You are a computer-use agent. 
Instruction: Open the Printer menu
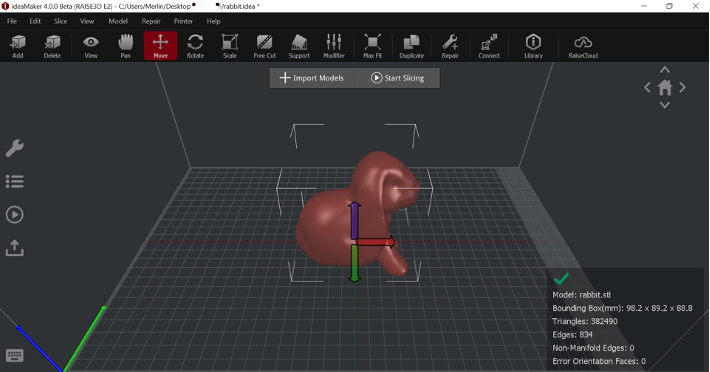pos(183,21)
